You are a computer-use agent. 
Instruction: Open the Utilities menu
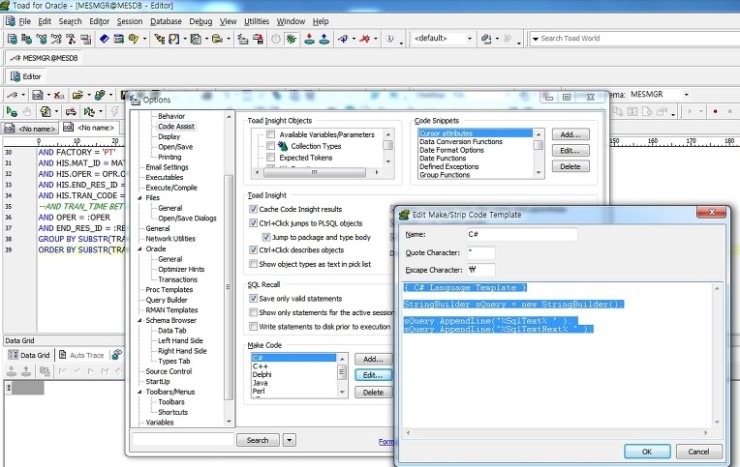pos(256,21)
